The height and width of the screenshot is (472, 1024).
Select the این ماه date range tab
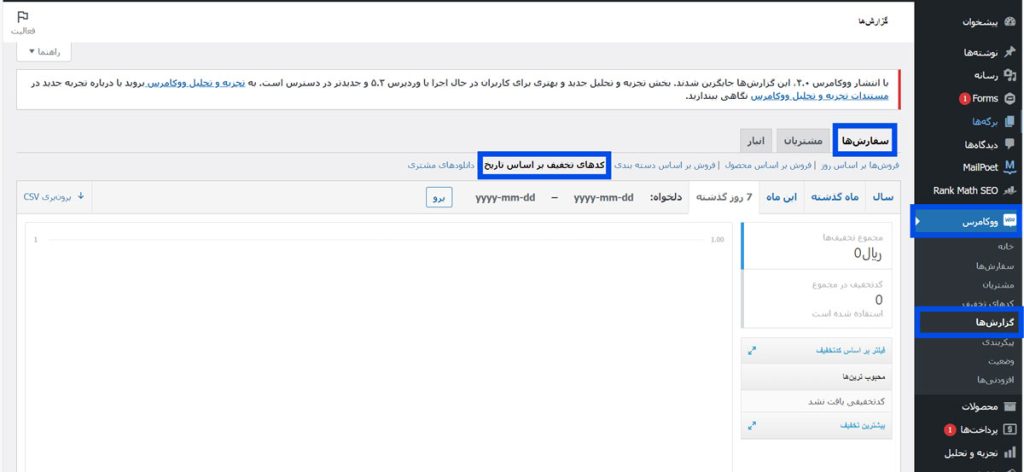[781, 197]
